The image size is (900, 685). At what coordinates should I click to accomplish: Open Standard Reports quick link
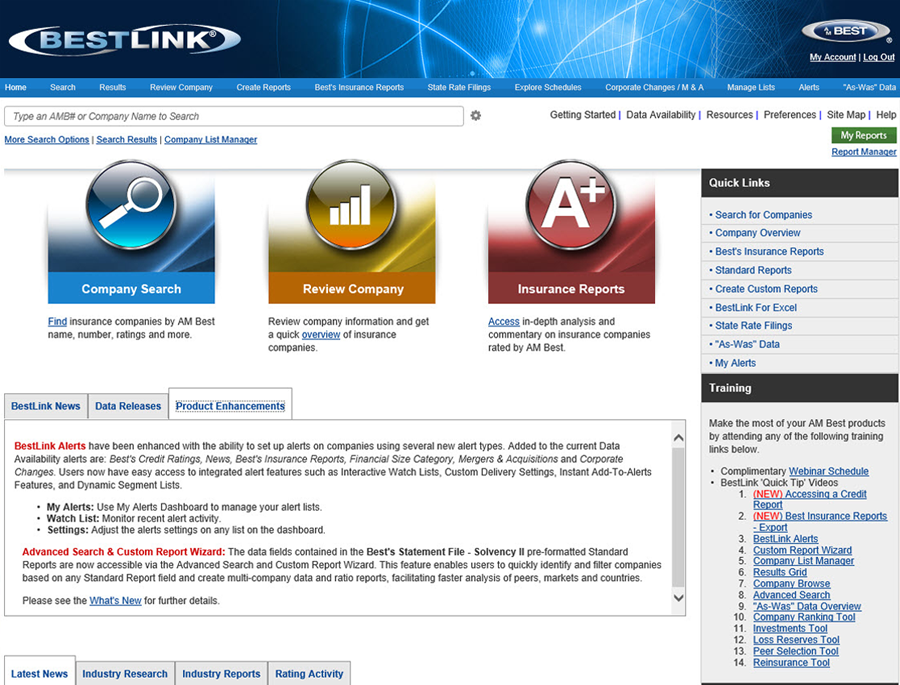click(x=753, y=270)
